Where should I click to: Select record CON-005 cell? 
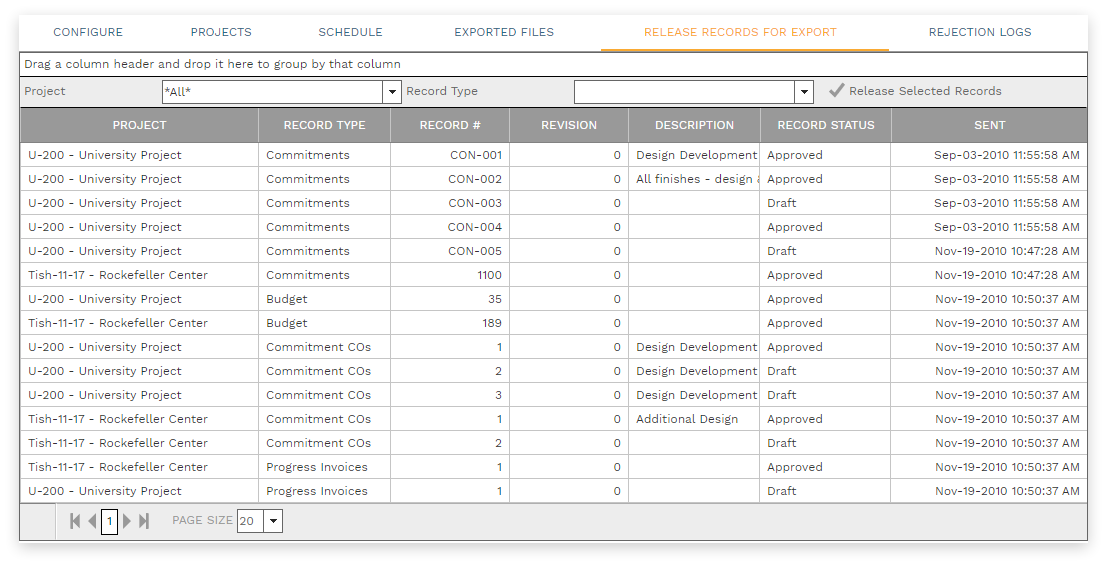(x=450, y=251)
